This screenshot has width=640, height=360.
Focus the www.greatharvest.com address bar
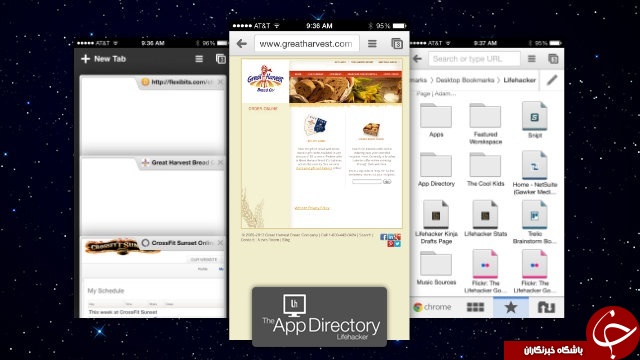pyautogui.click(x=307, y=43)
